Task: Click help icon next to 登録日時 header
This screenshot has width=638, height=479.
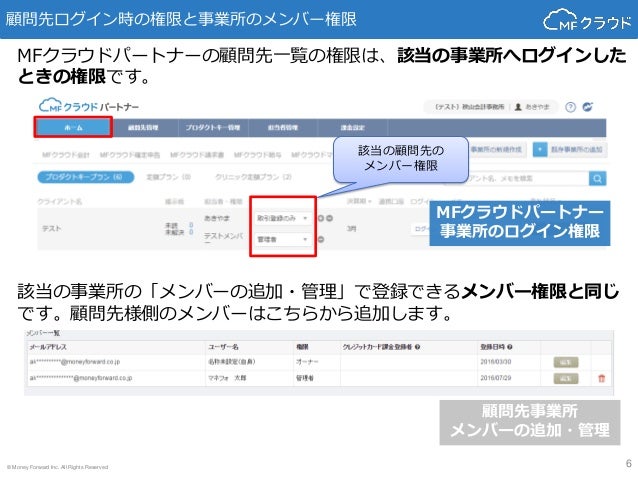Action: click(x=510, y=347)
